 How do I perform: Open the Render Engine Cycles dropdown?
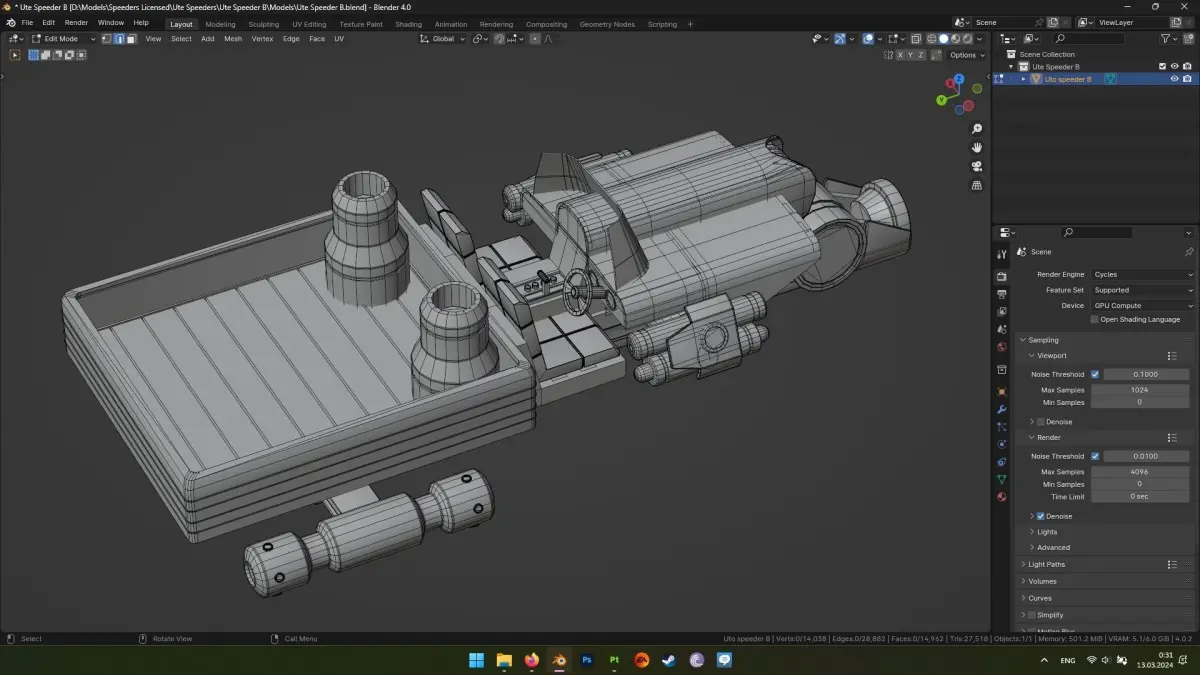tap(1142, 274)
